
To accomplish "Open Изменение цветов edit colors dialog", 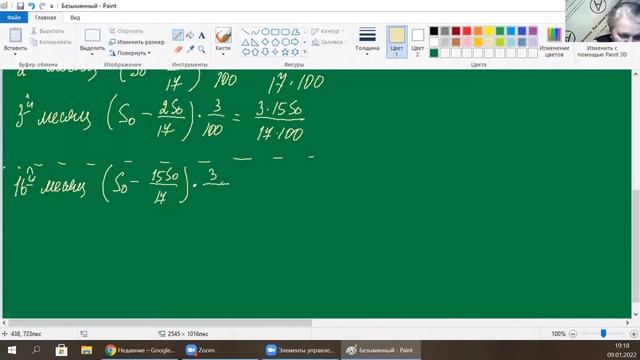I will coord(554,42).
